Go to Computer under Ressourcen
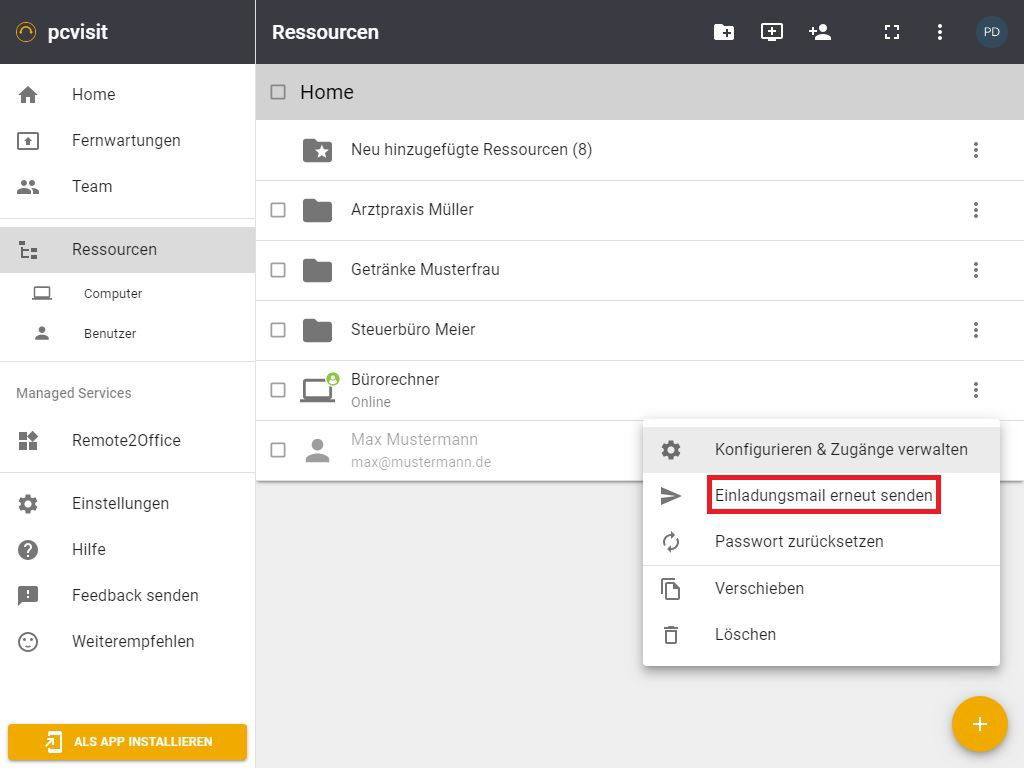 (x=112, y=294)
